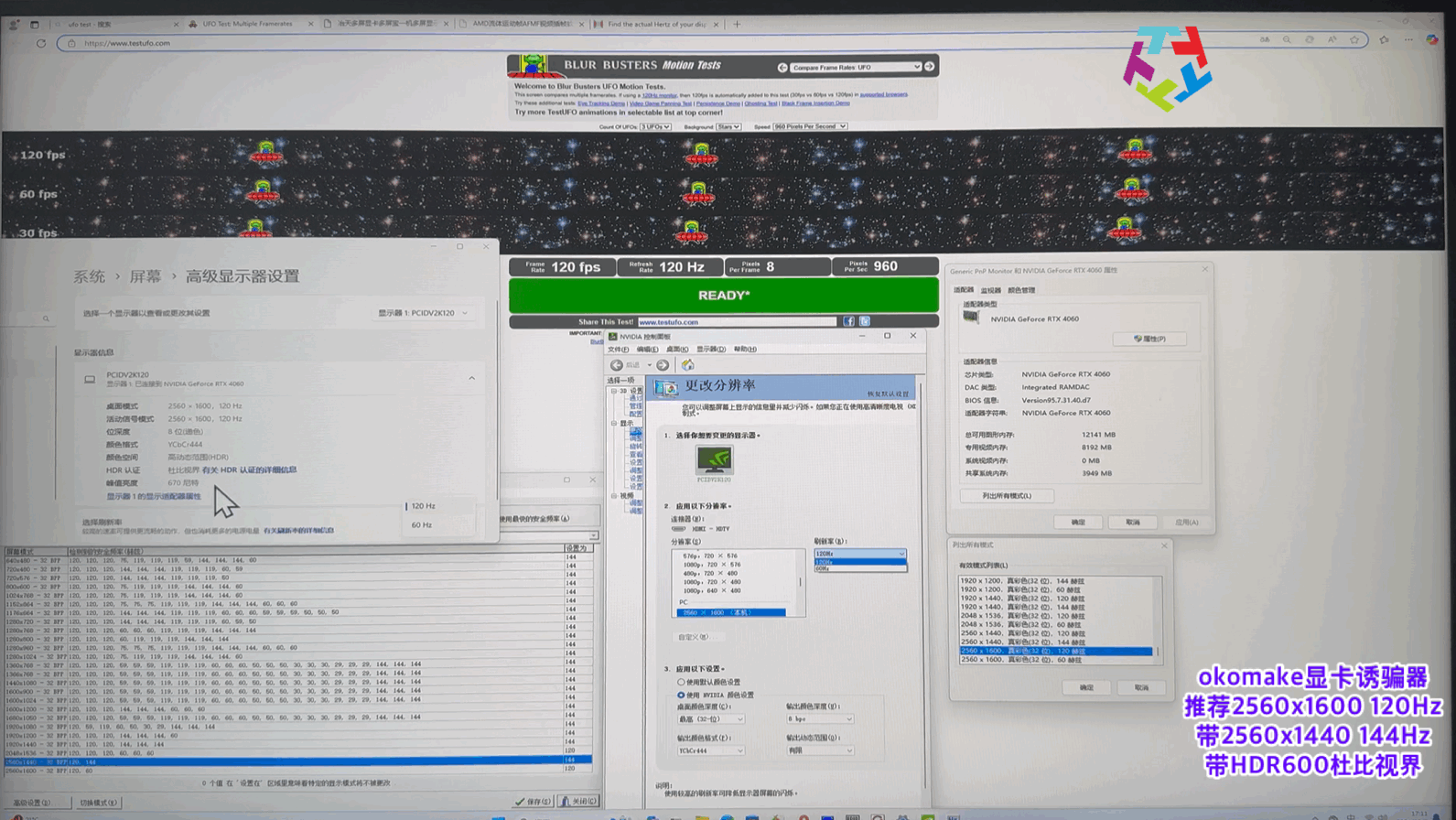Open display 1 adapter properties link in Settings
Screen dimensions: 1456x820
click(154, 497)
